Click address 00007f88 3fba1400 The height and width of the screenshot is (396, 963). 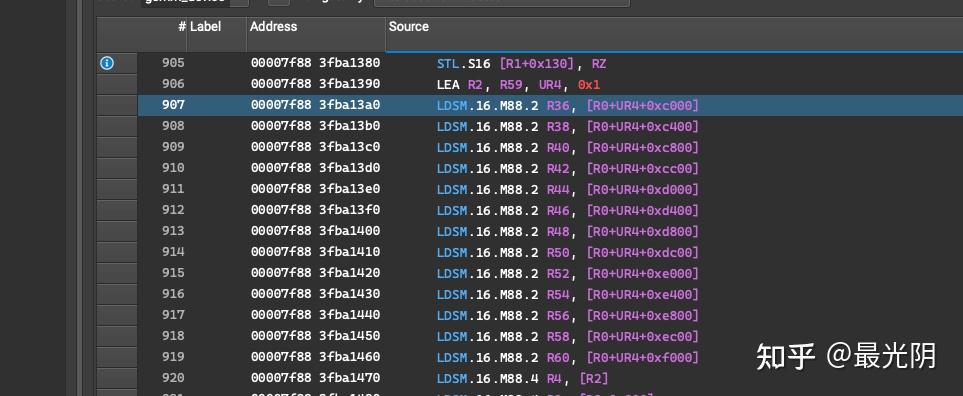pyautogui.click(x=315, y=231)
